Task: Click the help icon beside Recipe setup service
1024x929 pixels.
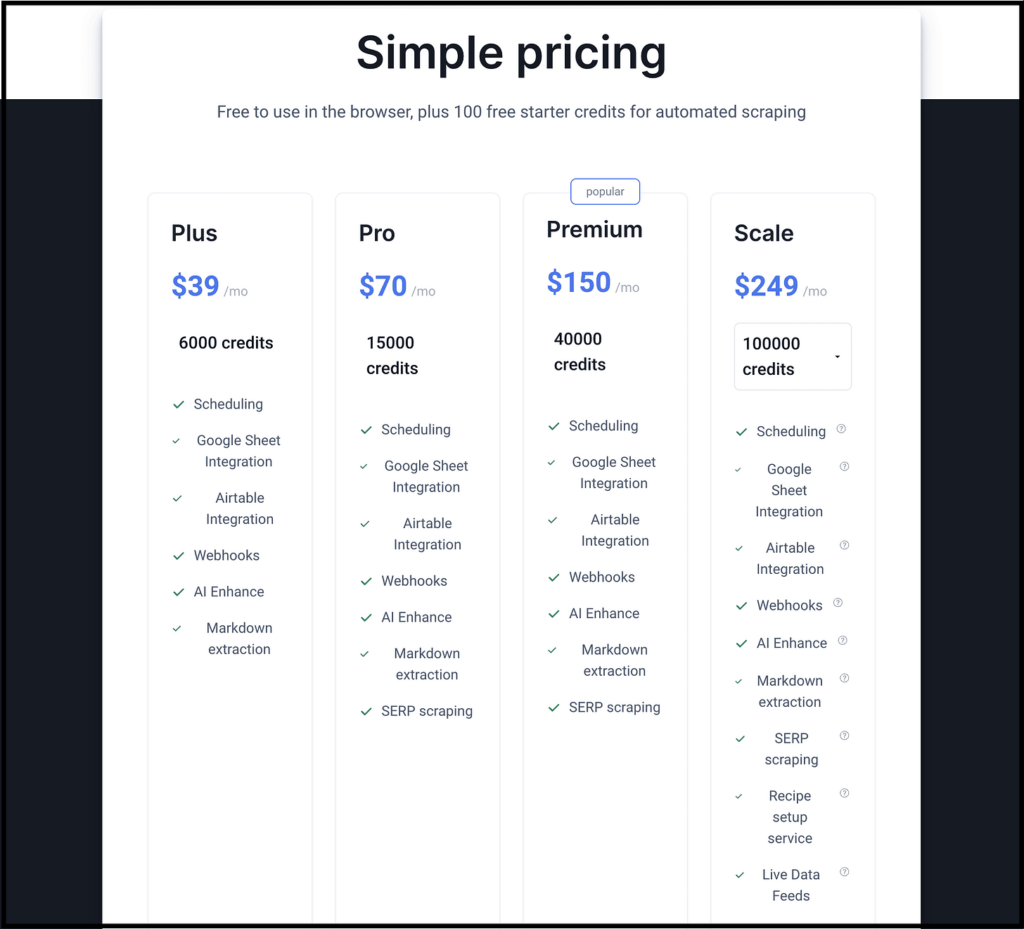Action: pyautogui.click(x=843, y=793)
